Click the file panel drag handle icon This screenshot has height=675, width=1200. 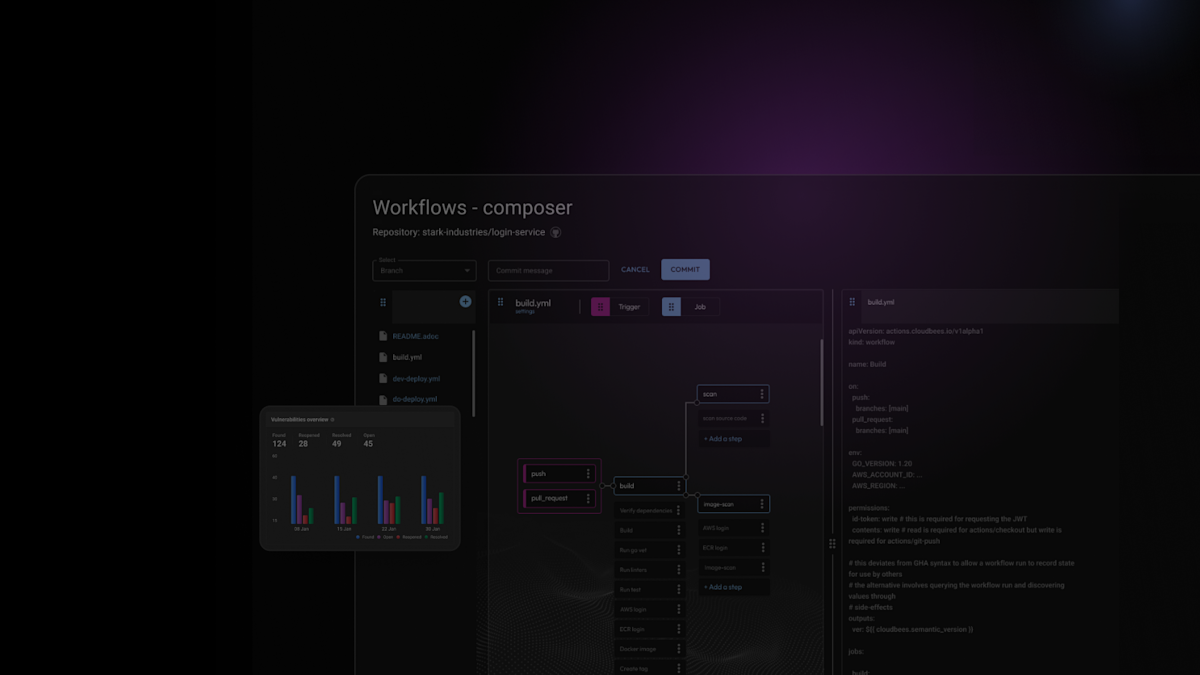(x=383, y=303)
